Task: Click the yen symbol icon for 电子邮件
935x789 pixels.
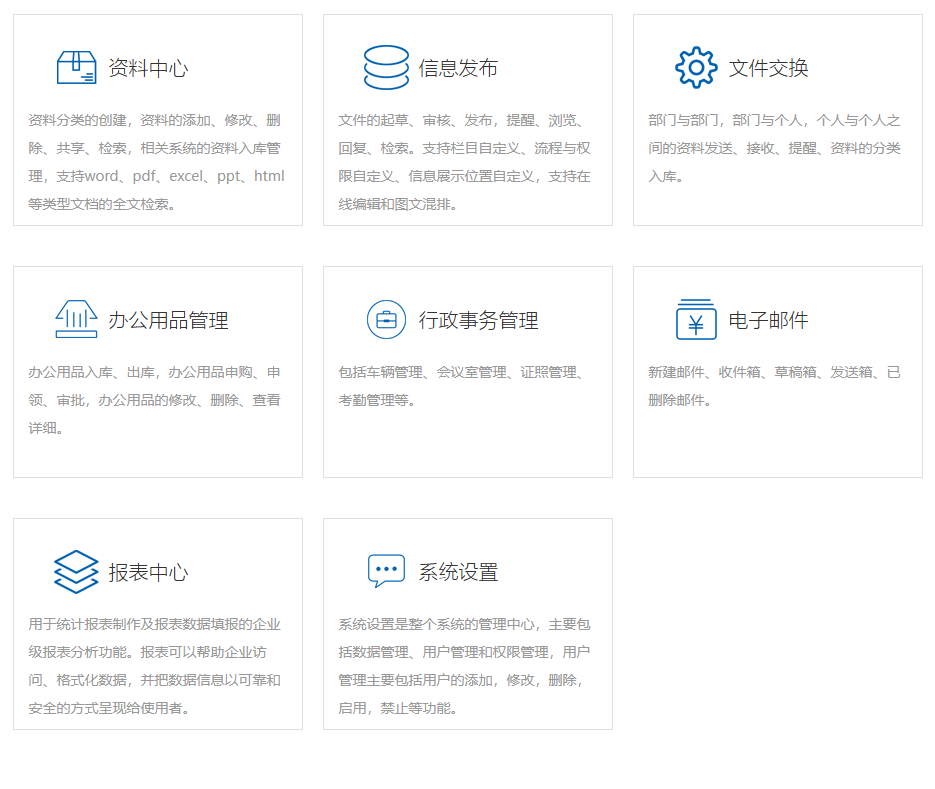Action: 696,319
